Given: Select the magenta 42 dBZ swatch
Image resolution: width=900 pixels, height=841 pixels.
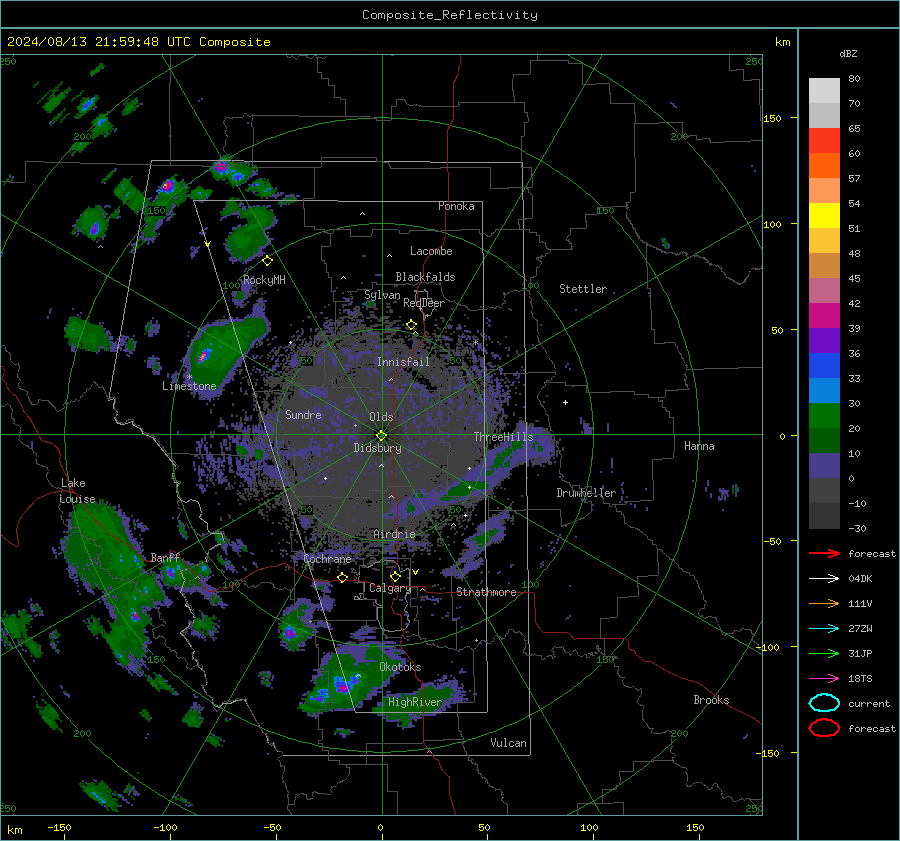Looking at the screenshot, I should [824, 315].
